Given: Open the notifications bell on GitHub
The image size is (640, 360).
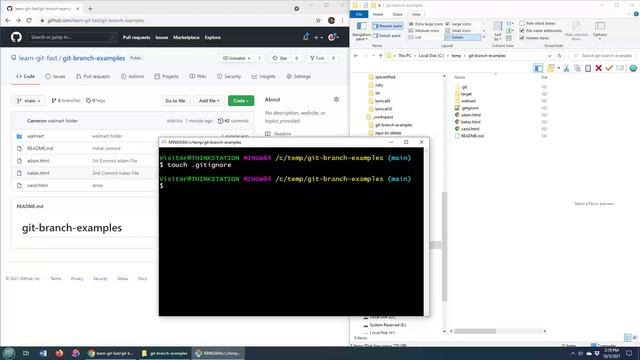Looking at the screenshot, I should point(306,37).
